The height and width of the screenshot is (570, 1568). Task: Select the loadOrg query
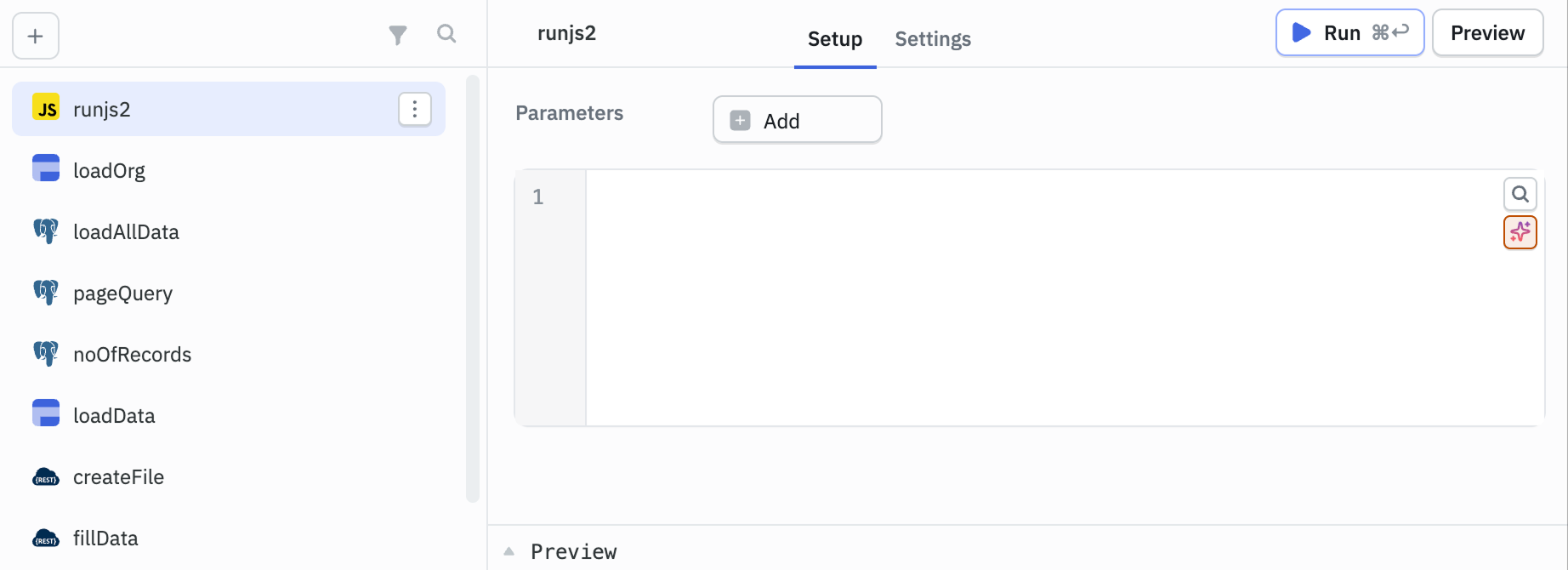tap(109, 171)
